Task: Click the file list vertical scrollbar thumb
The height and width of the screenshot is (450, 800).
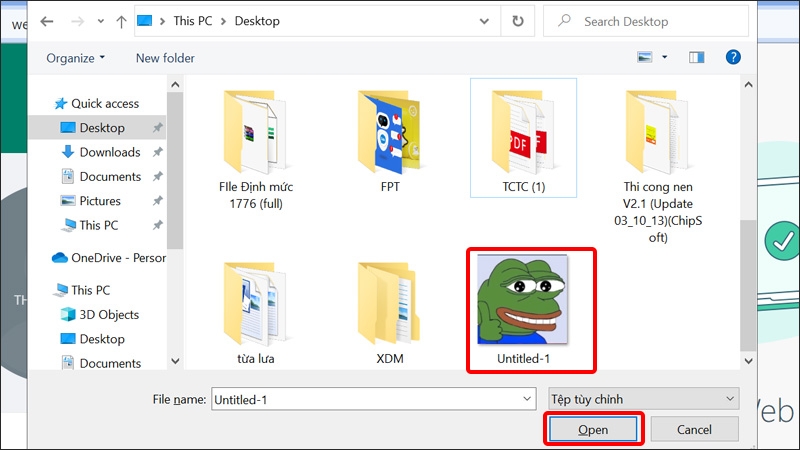Action: 748,286
